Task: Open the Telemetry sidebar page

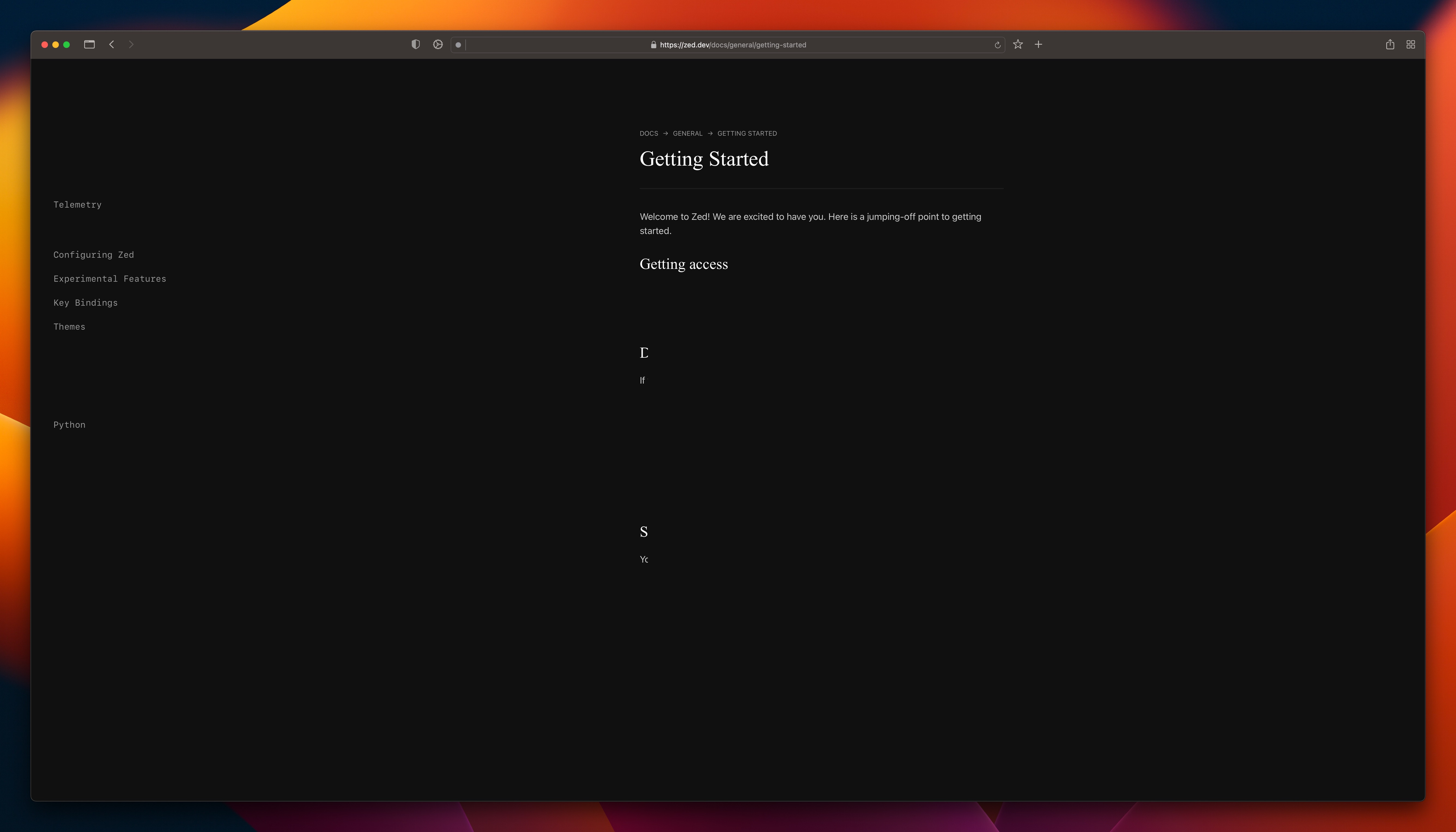Action: pos(77,205)
